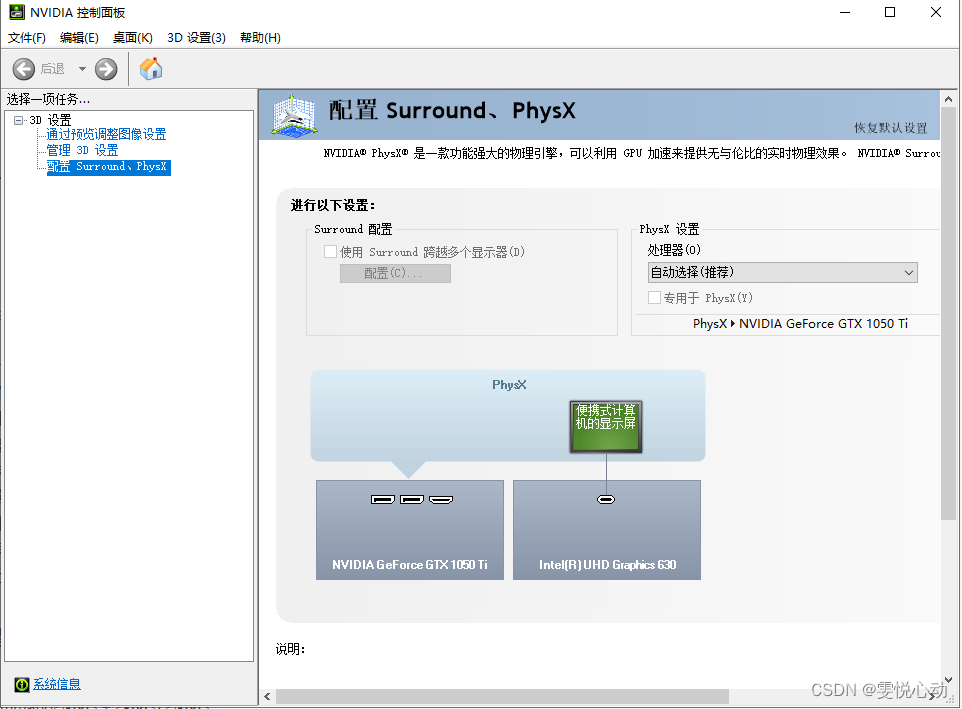Viewport: 962px width, 709px height.
Task: Select the NVIDIA GeForce GTX 1050 Ti block
Action: pos(410,530)
